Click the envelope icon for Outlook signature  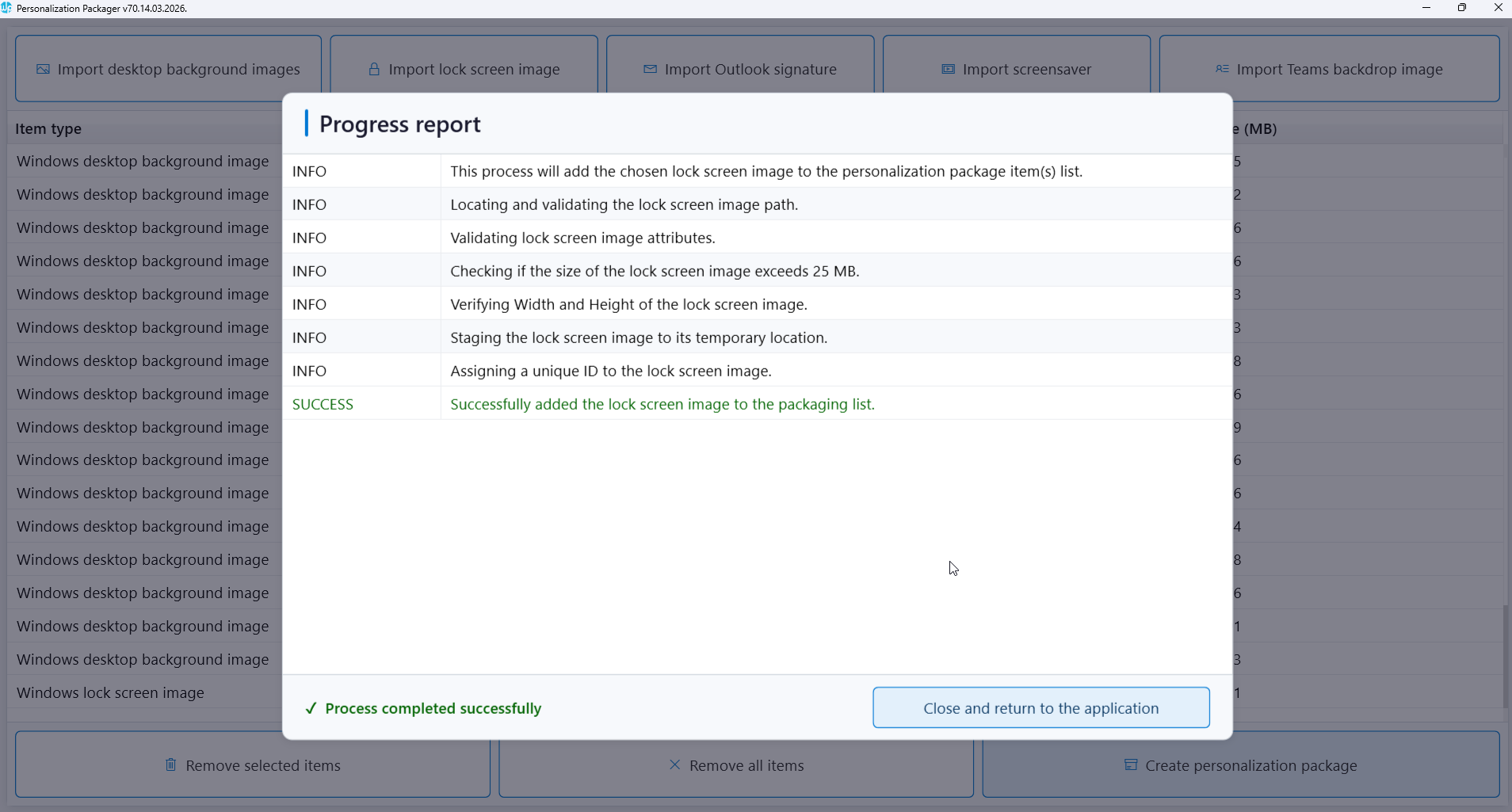[x=650, y=70]
